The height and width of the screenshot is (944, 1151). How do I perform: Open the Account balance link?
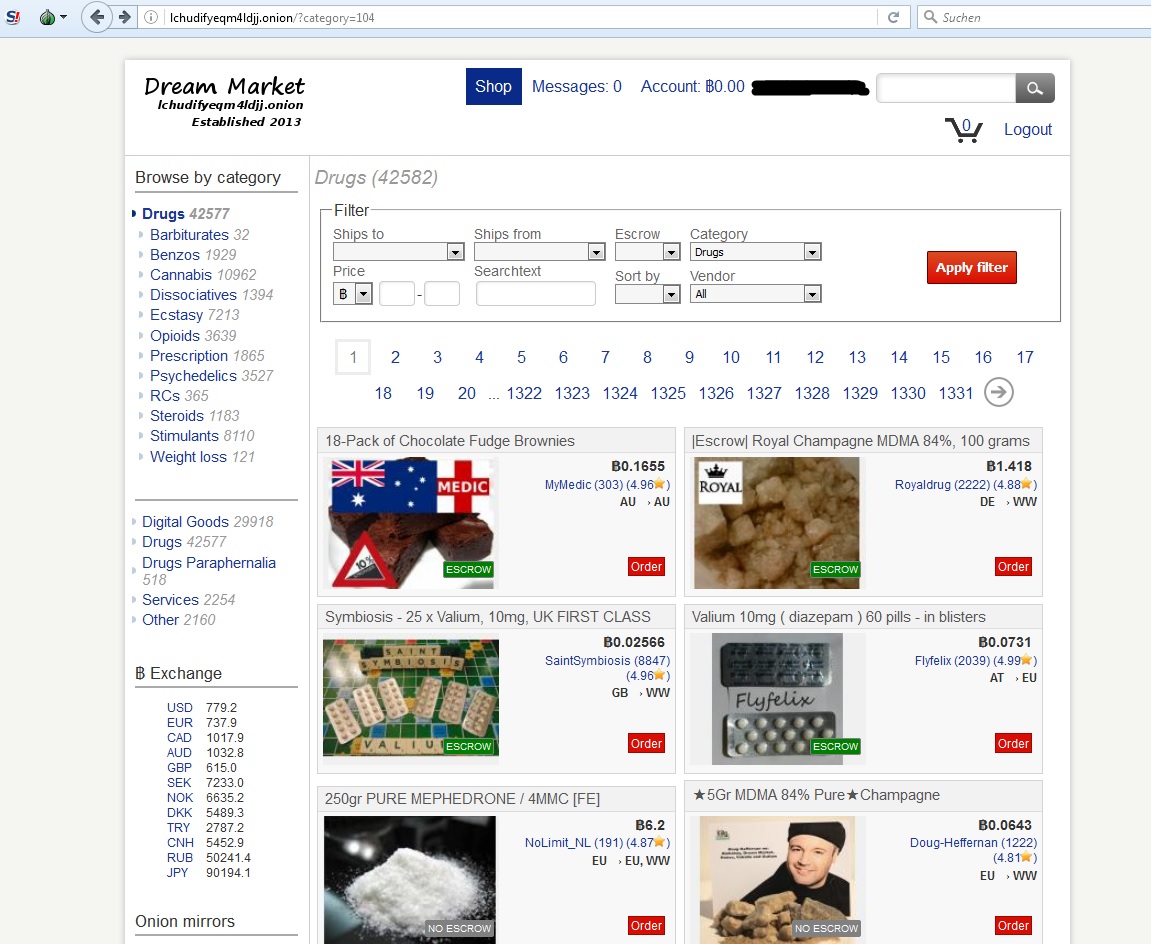(x=692, y=87)
